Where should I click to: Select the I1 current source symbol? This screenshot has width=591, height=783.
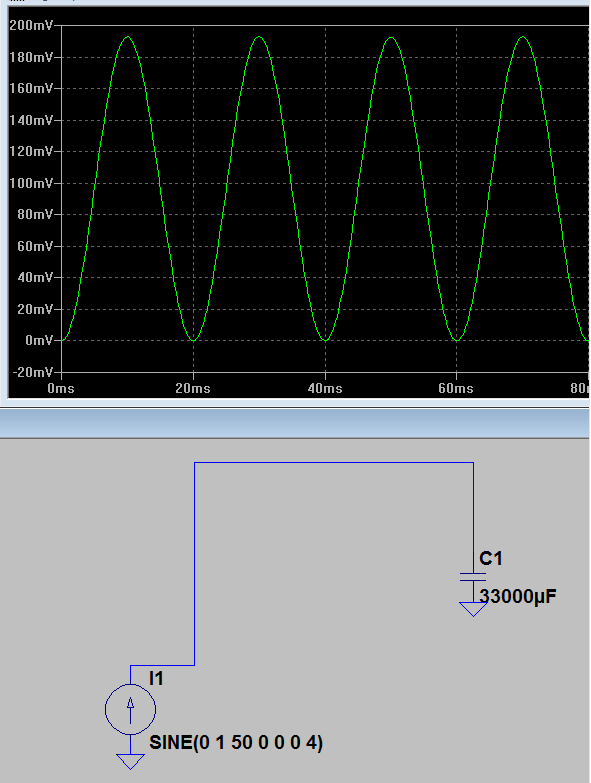(130, 709)
